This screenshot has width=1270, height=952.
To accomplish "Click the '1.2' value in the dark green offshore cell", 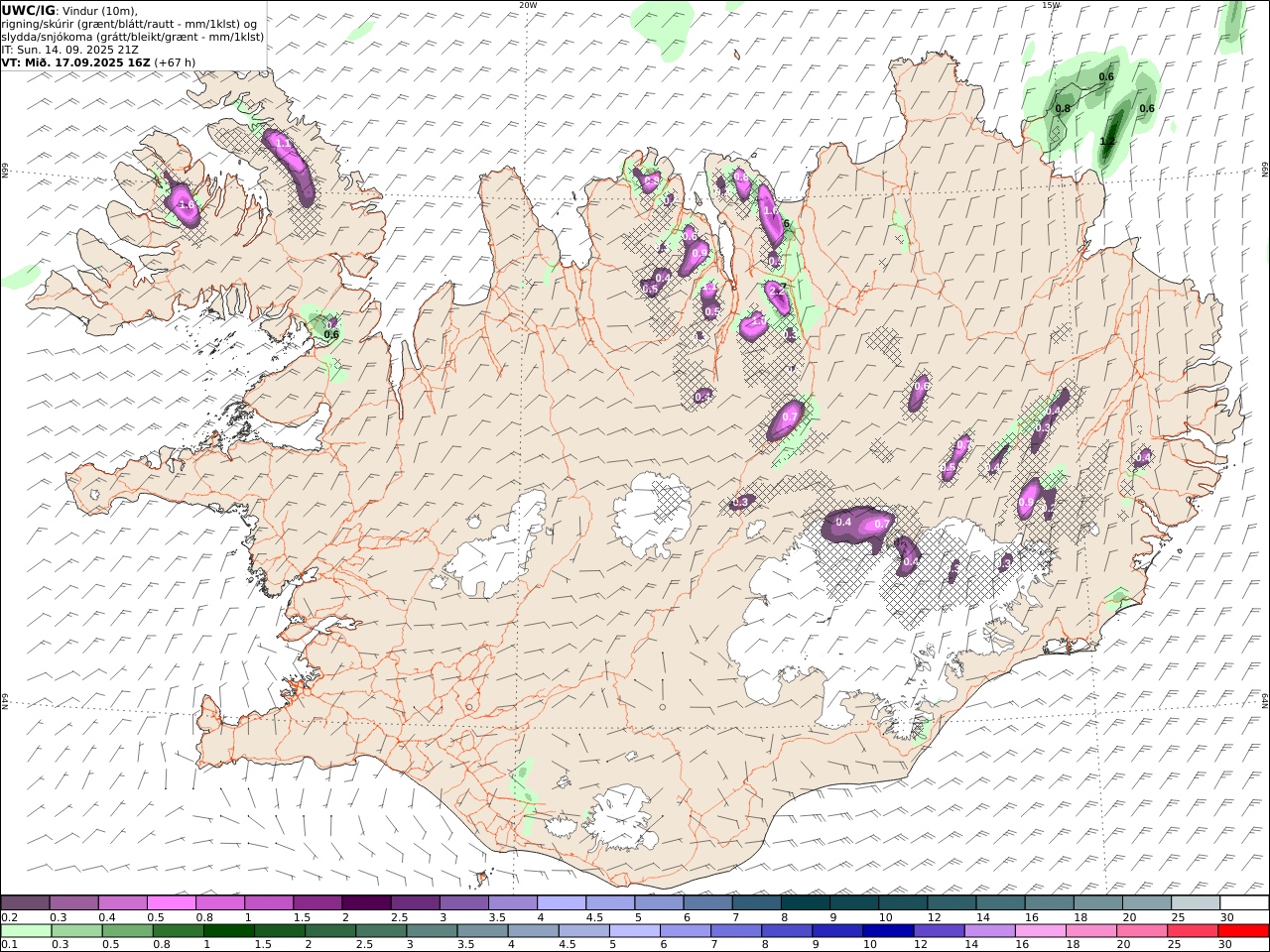I will 1107,142.
